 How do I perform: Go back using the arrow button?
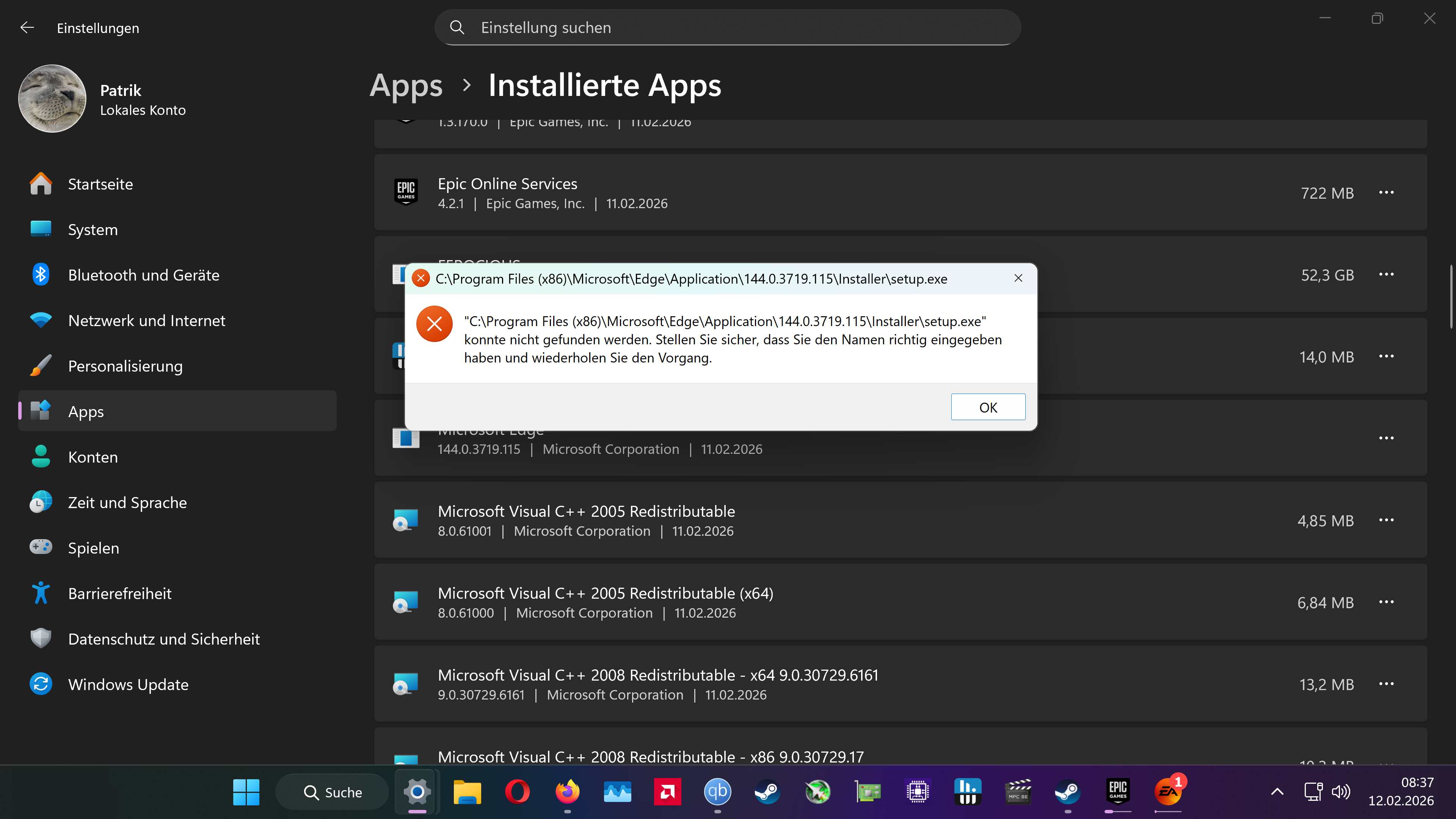click(27, 27)
